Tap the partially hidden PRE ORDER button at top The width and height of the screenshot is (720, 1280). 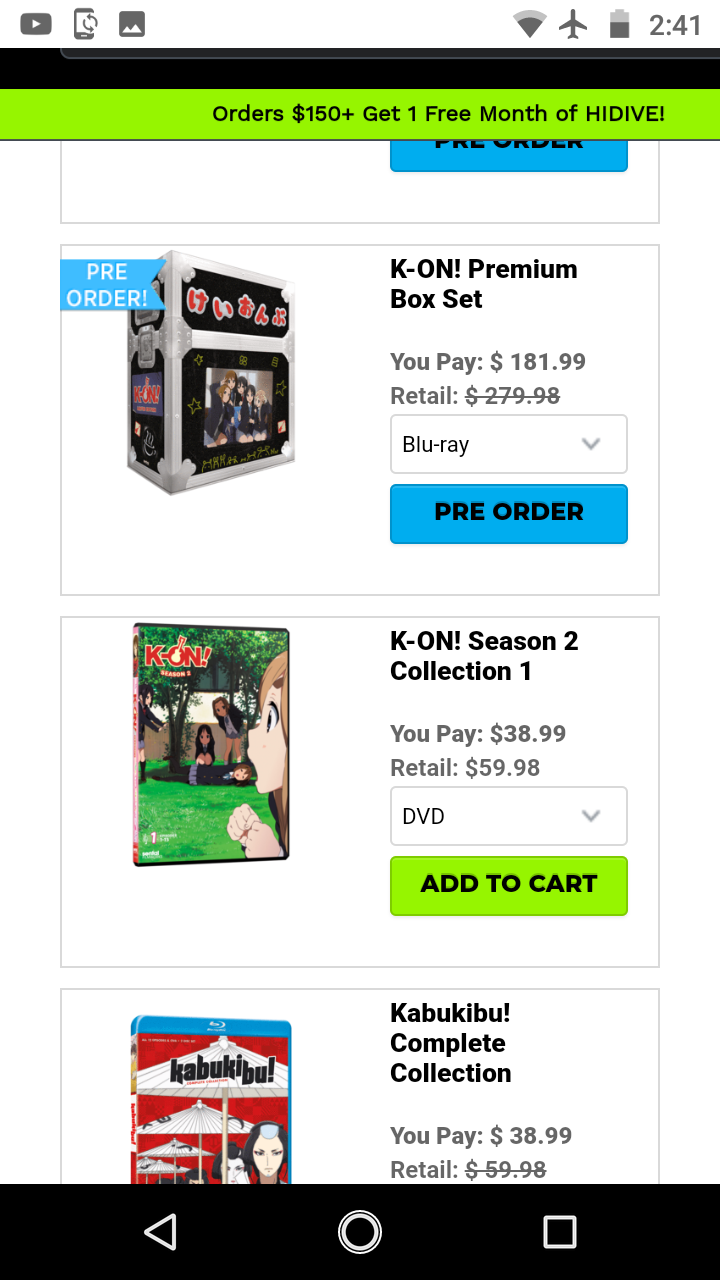(x=509, y=155)
